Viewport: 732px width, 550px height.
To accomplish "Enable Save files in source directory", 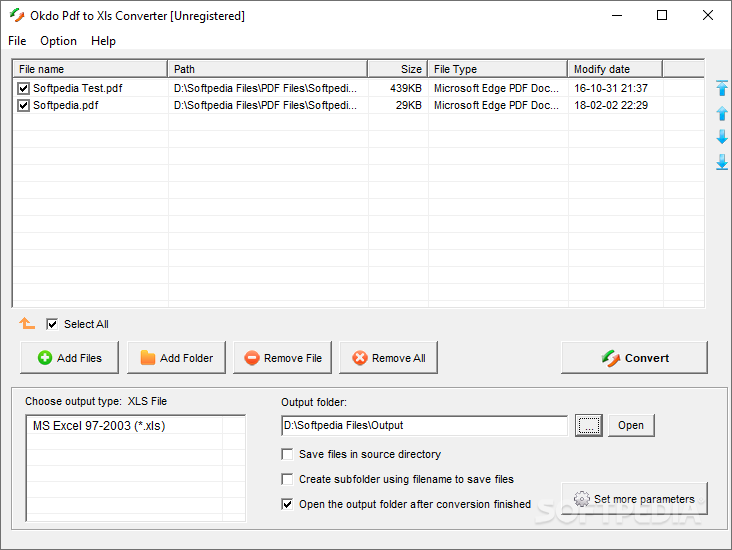I will pyautogui.click(x=287, y=454).
